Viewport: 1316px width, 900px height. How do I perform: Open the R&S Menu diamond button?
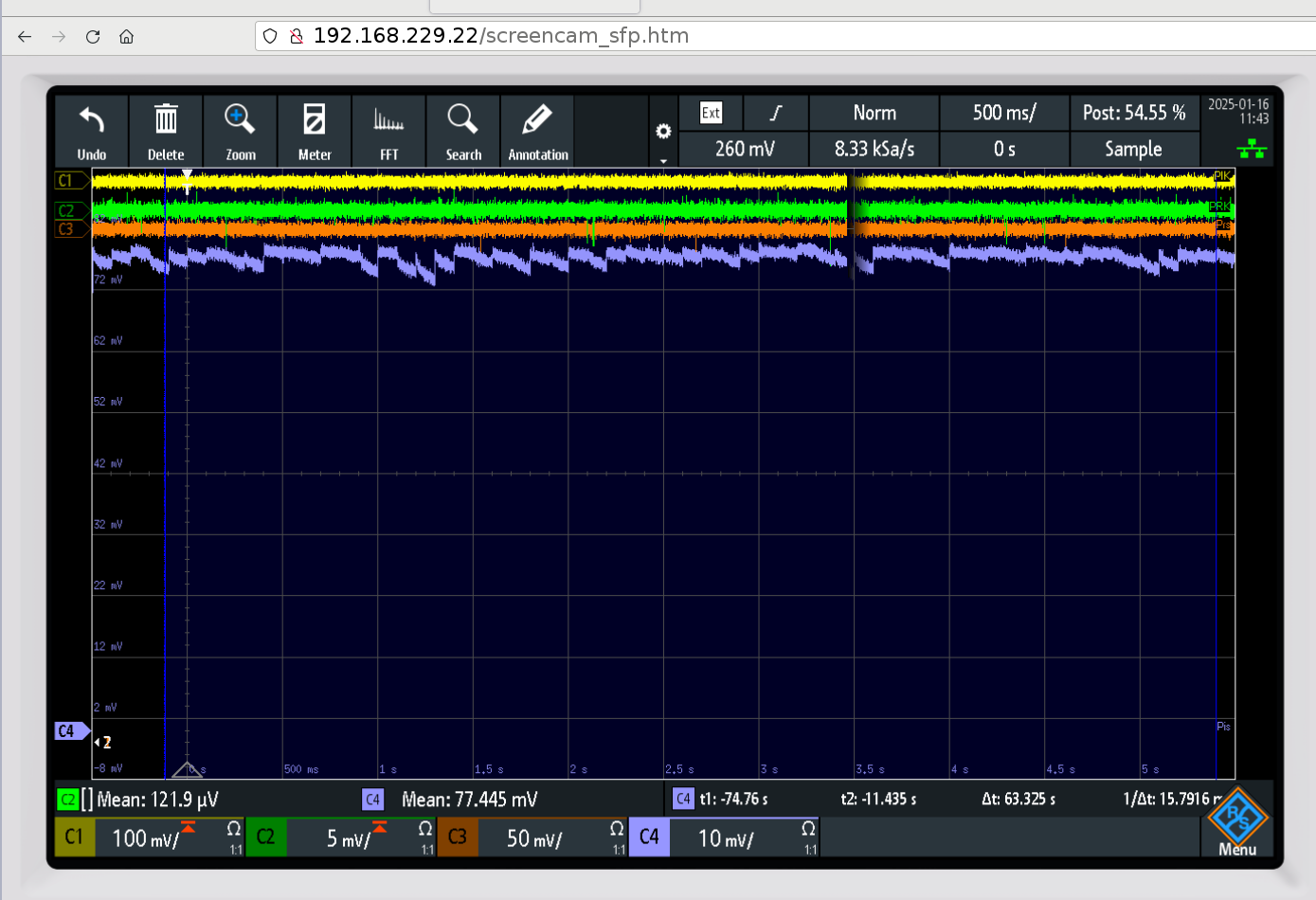click(x=1237, y=822)
